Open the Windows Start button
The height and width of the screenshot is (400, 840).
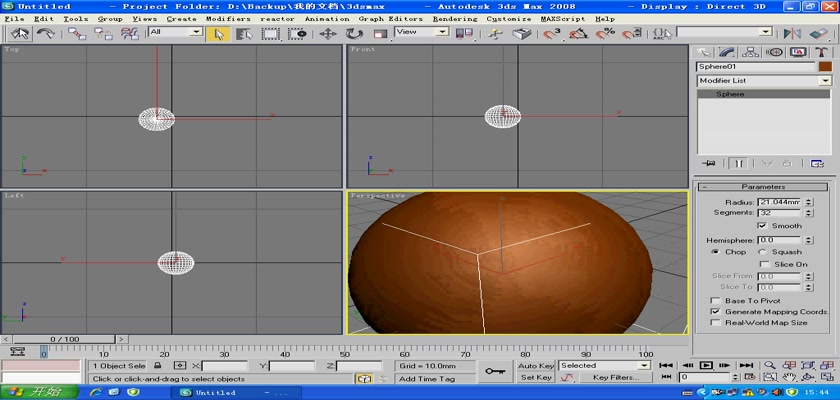click(x=39, y=393)
